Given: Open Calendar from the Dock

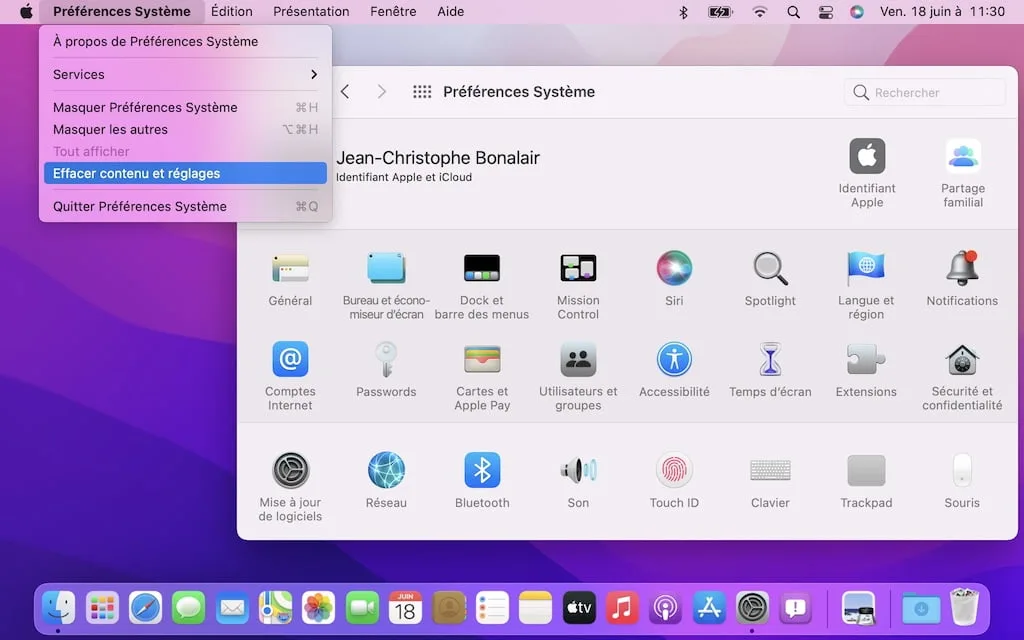Looking at the screenshot, I should click(406, 607).
